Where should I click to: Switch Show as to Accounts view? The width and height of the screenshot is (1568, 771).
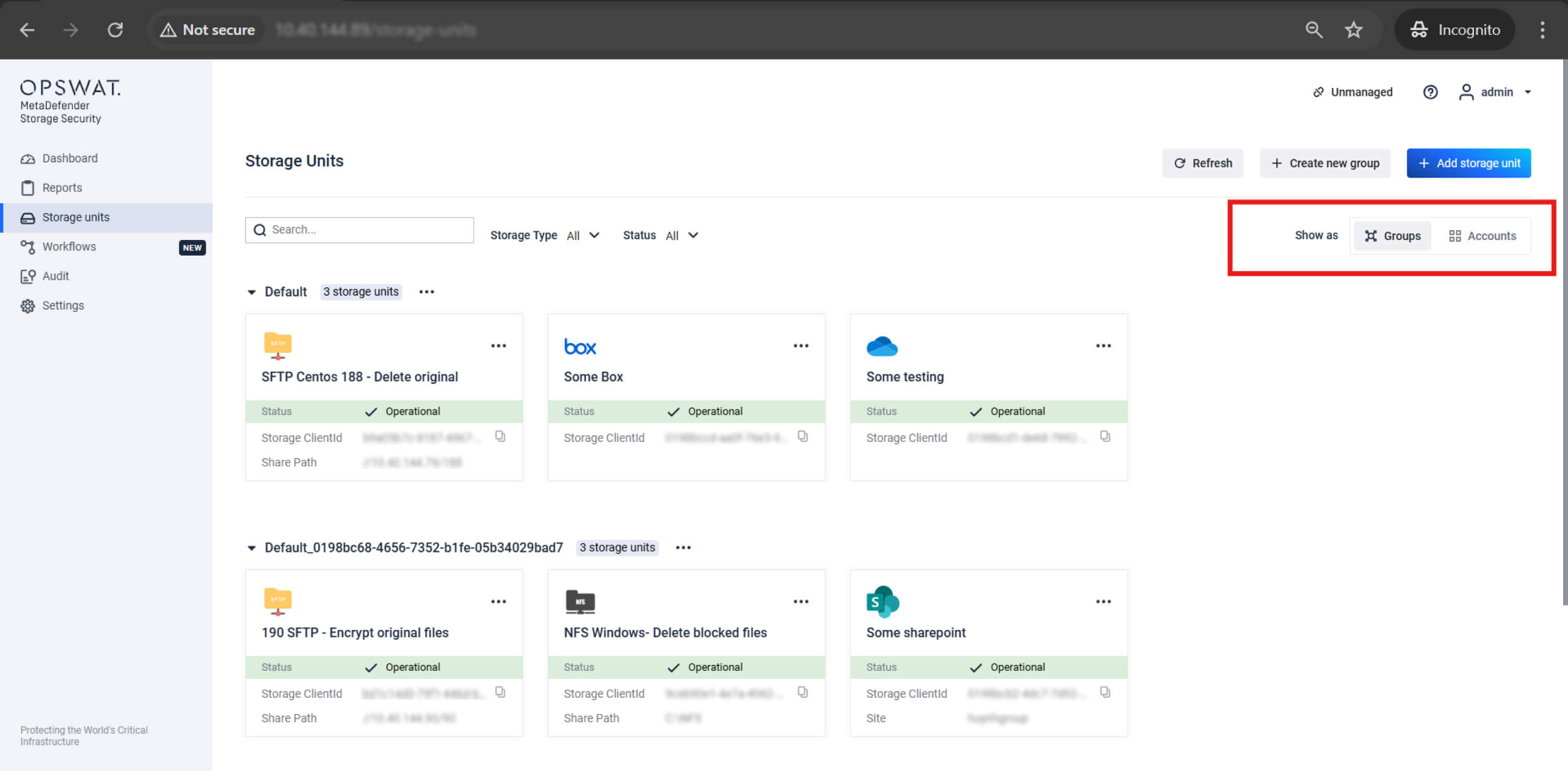(1484, 236)
